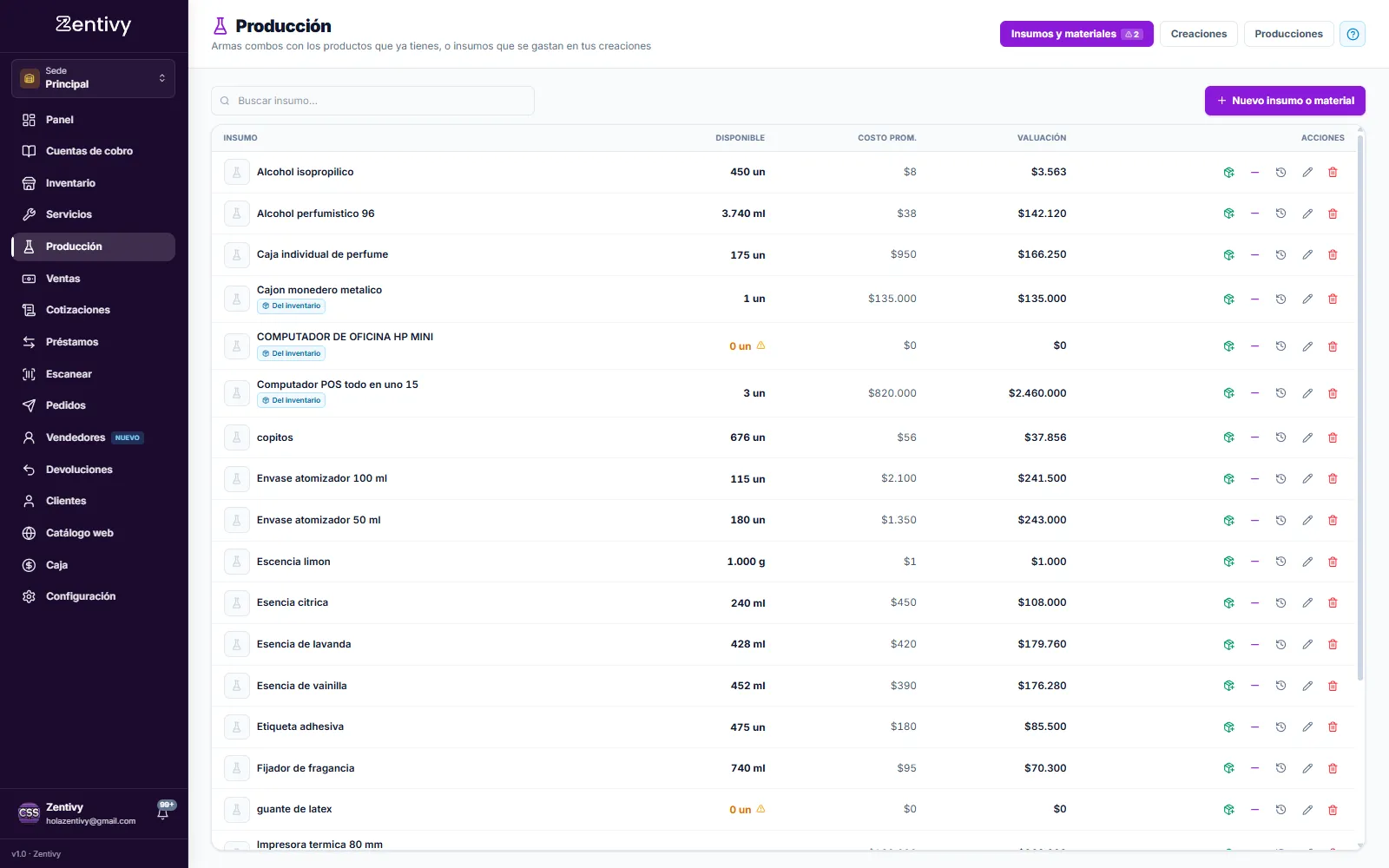
Task: Show history for guante de latex
Action: pyautogui.click(x=1280, y=809)
